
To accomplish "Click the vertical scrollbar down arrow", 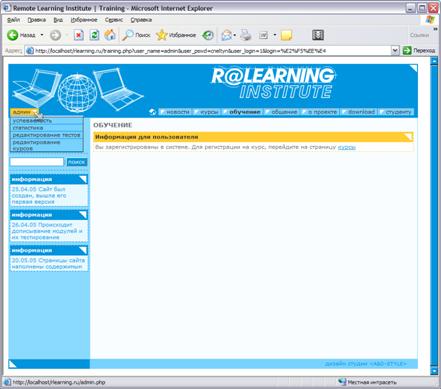I will [434, 370].
